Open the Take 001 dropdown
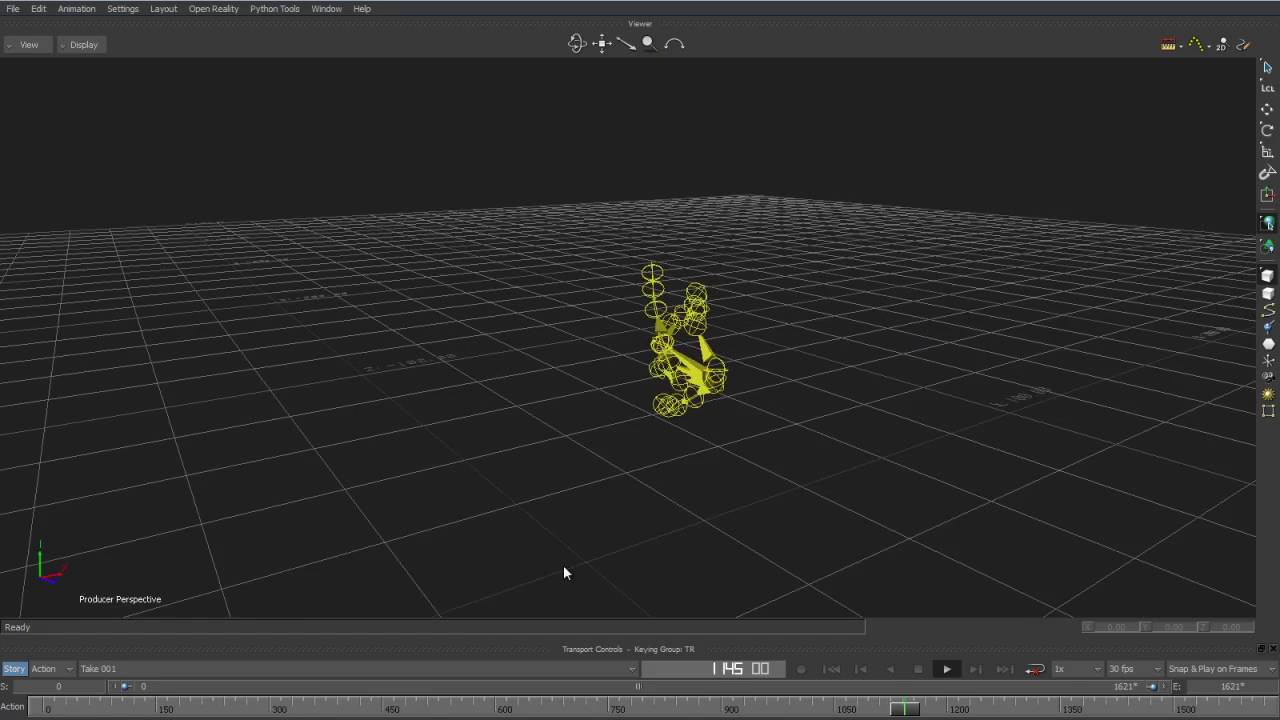 click(x=357, y=669)
